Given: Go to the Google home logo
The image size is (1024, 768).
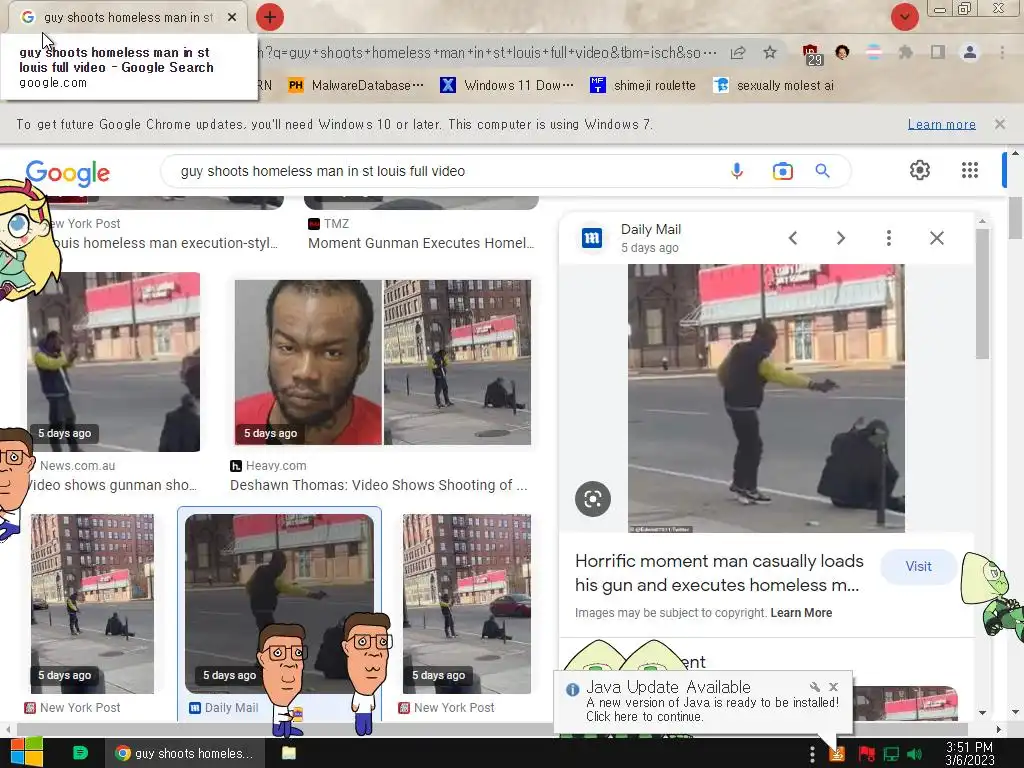Looking at the screenshot, I should click(x=68, y=173).
